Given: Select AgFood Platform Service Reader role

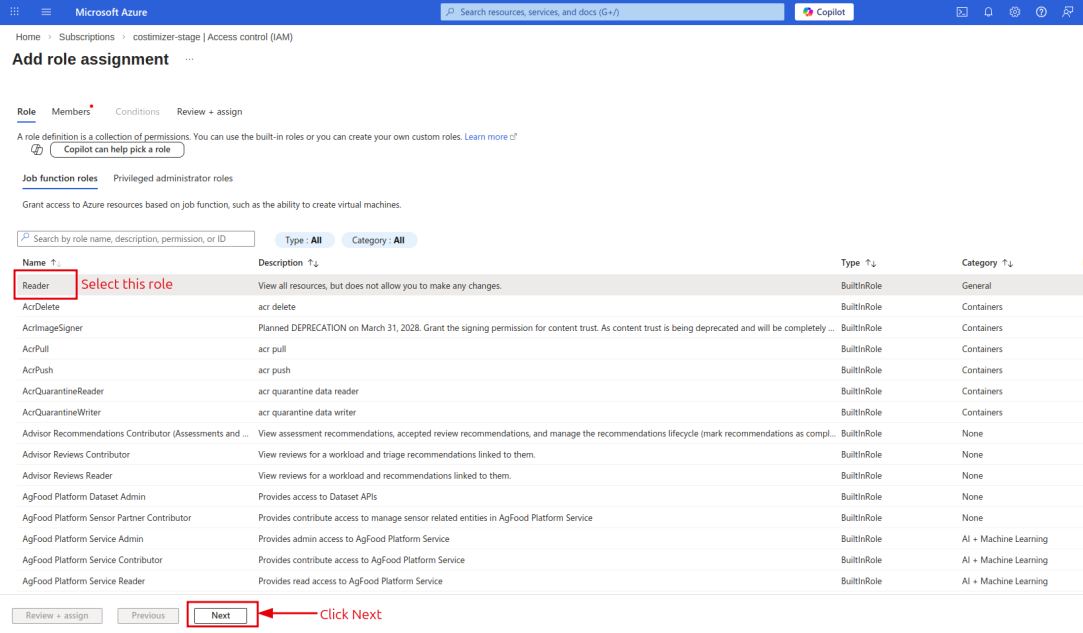Looking at the screenshot, I should 84,580.
